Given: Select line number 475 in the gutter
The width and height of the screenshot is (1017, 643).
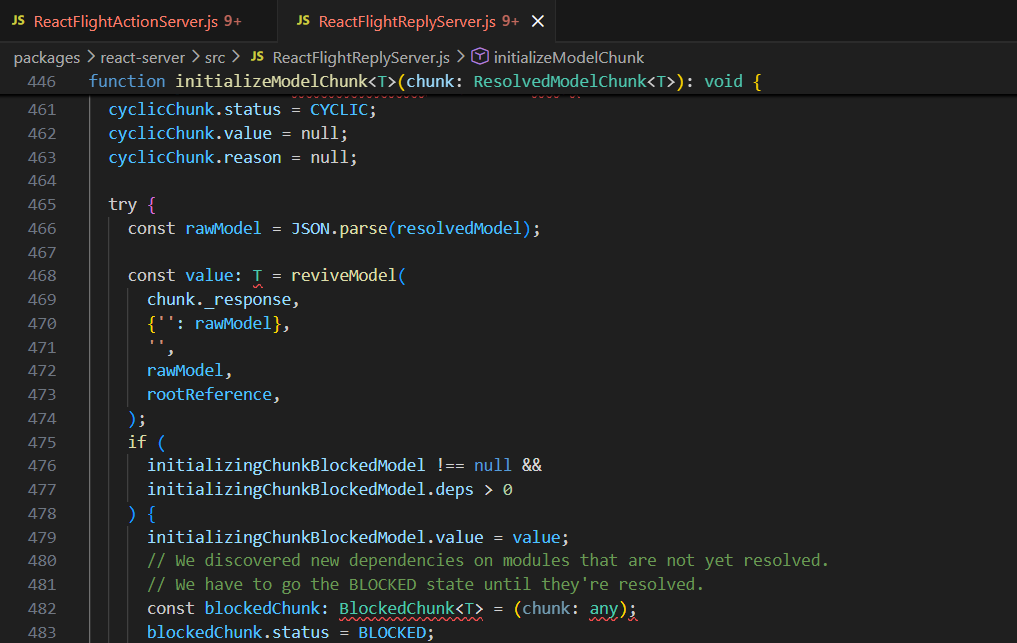Looking at the screenshot, I should pyautogui.click(x=42, y=442).
